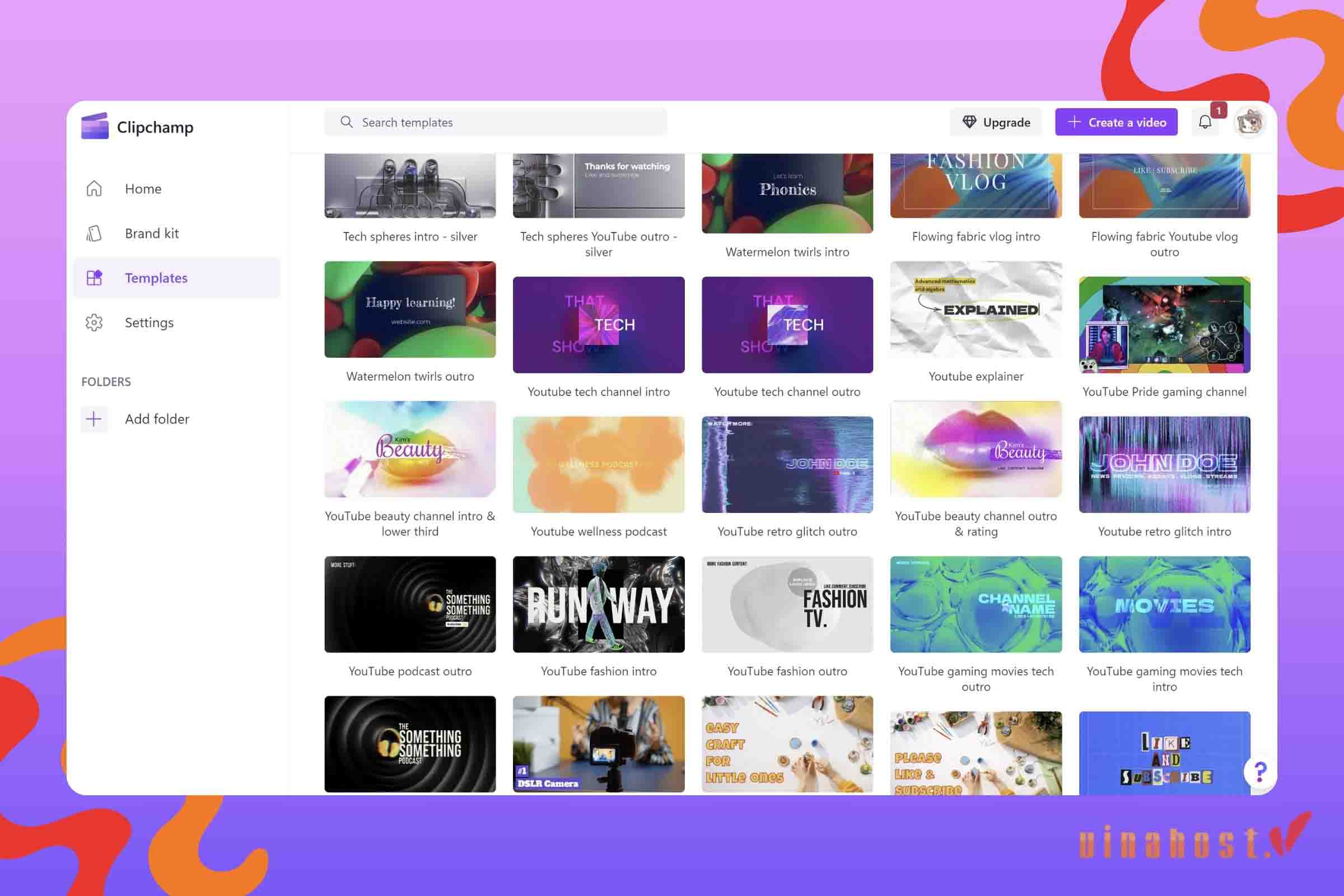Image resolution: width=1344 pixels, height=896 pixels.
Task: Click the 'YouTube fashion outro' caption
Action: [787, 671]
